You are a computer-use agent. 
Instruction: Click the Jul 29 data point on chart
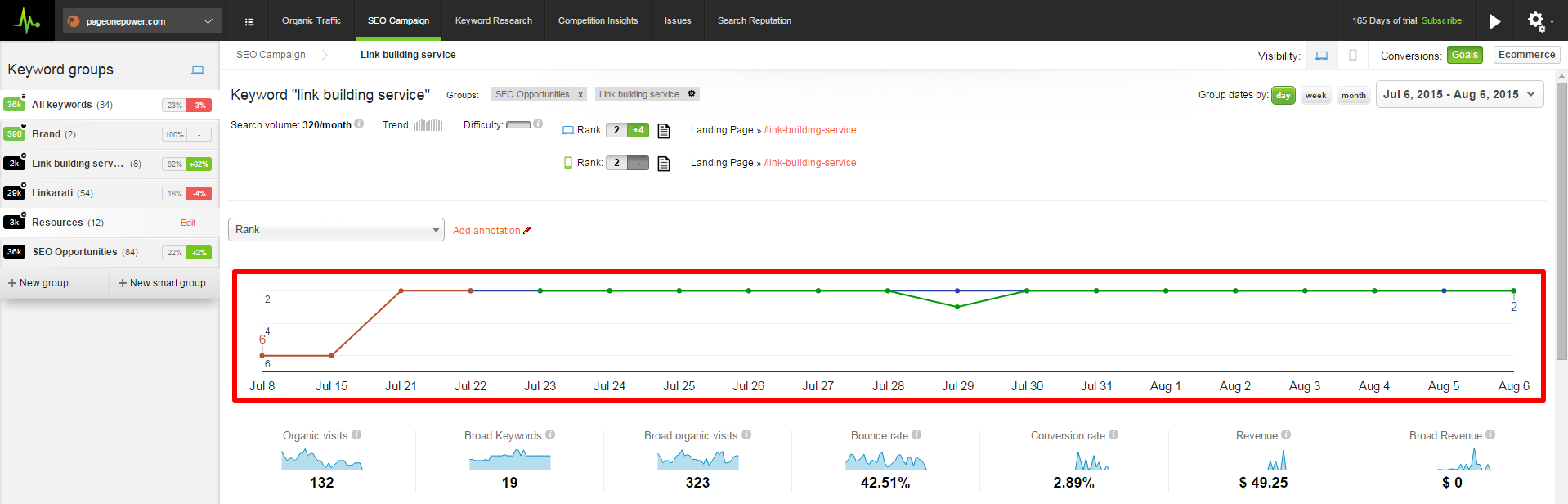957,307
